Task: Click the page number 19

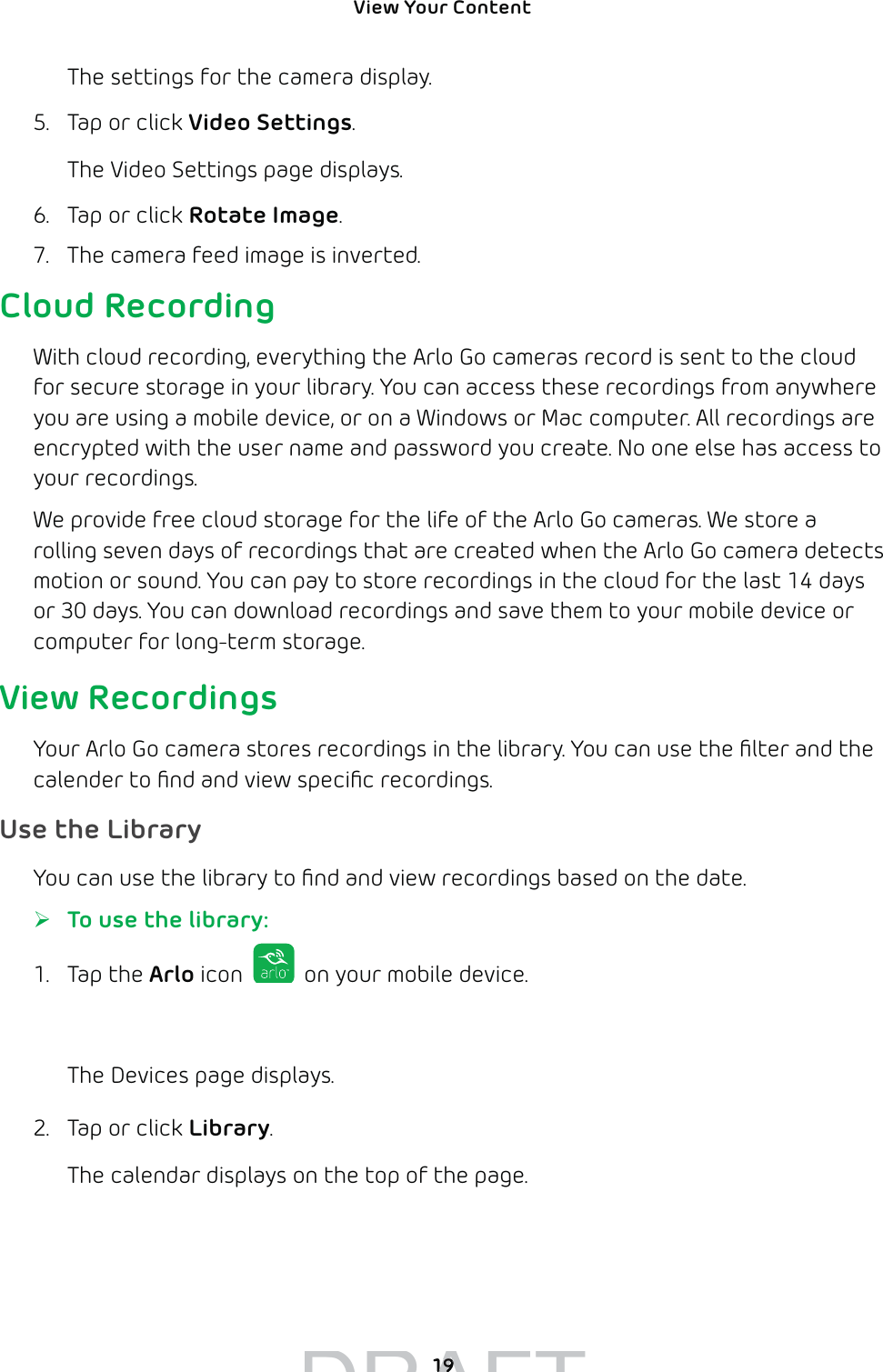Action: click(x=443, y=1364)
